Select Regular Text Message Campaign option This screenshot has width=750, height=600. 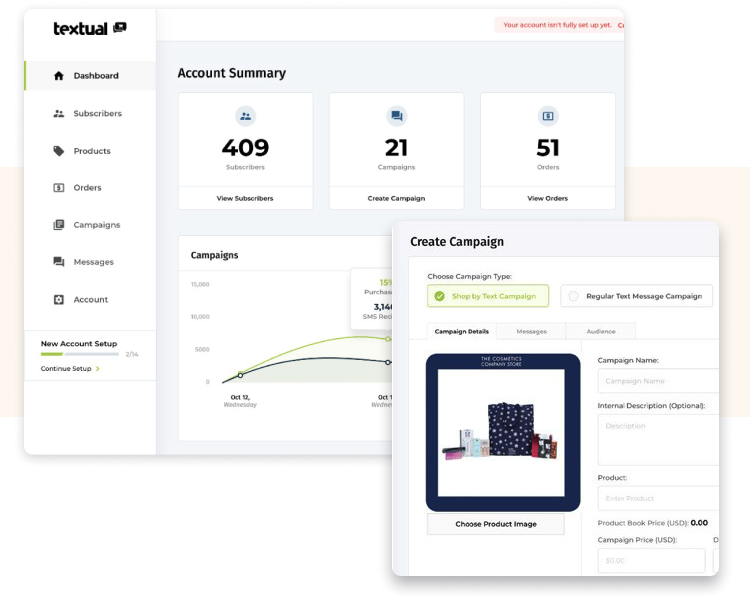636,296
